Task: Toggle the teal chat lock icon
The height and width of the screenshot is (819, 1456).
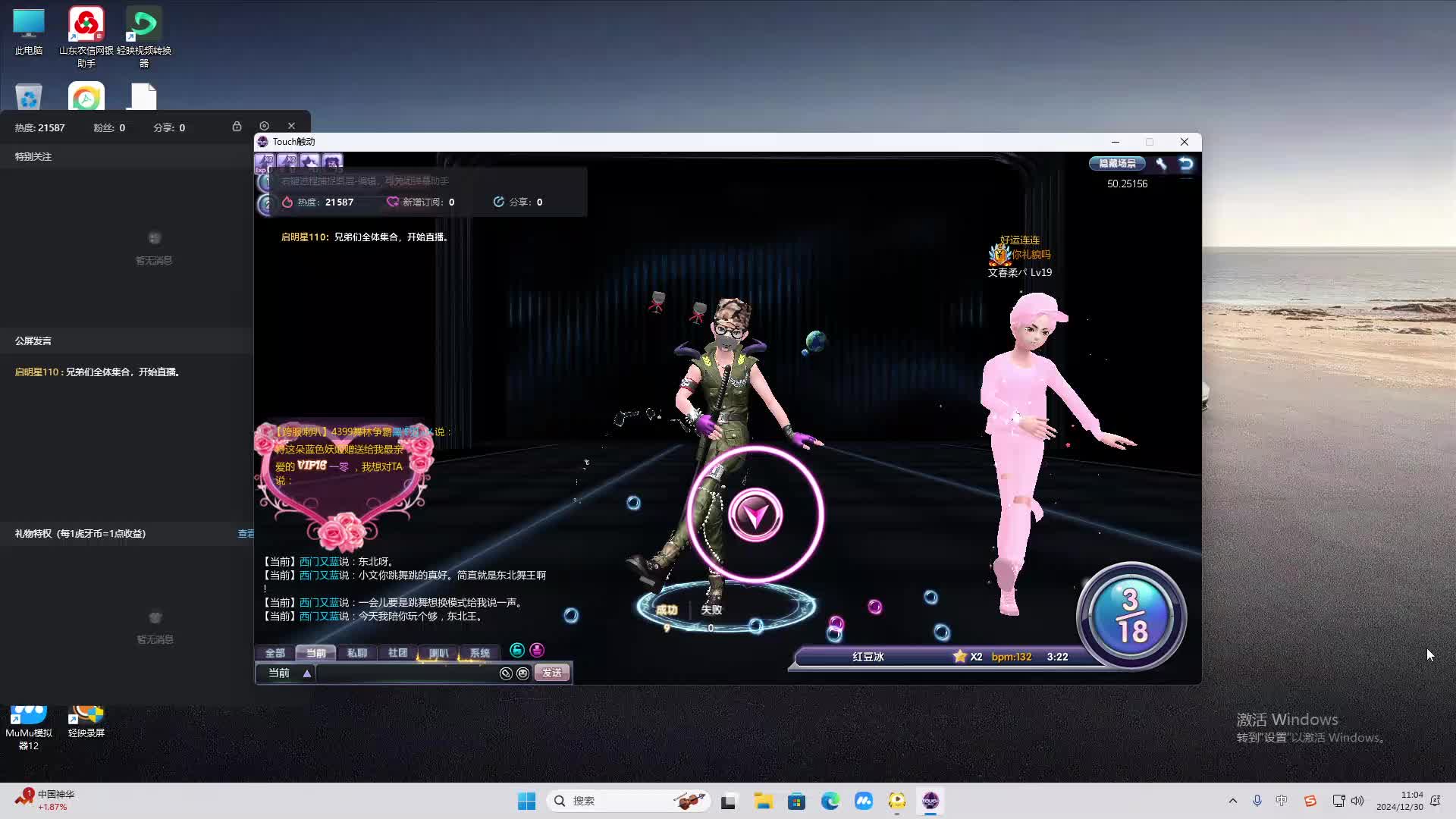Action: (x=517, y=651)
